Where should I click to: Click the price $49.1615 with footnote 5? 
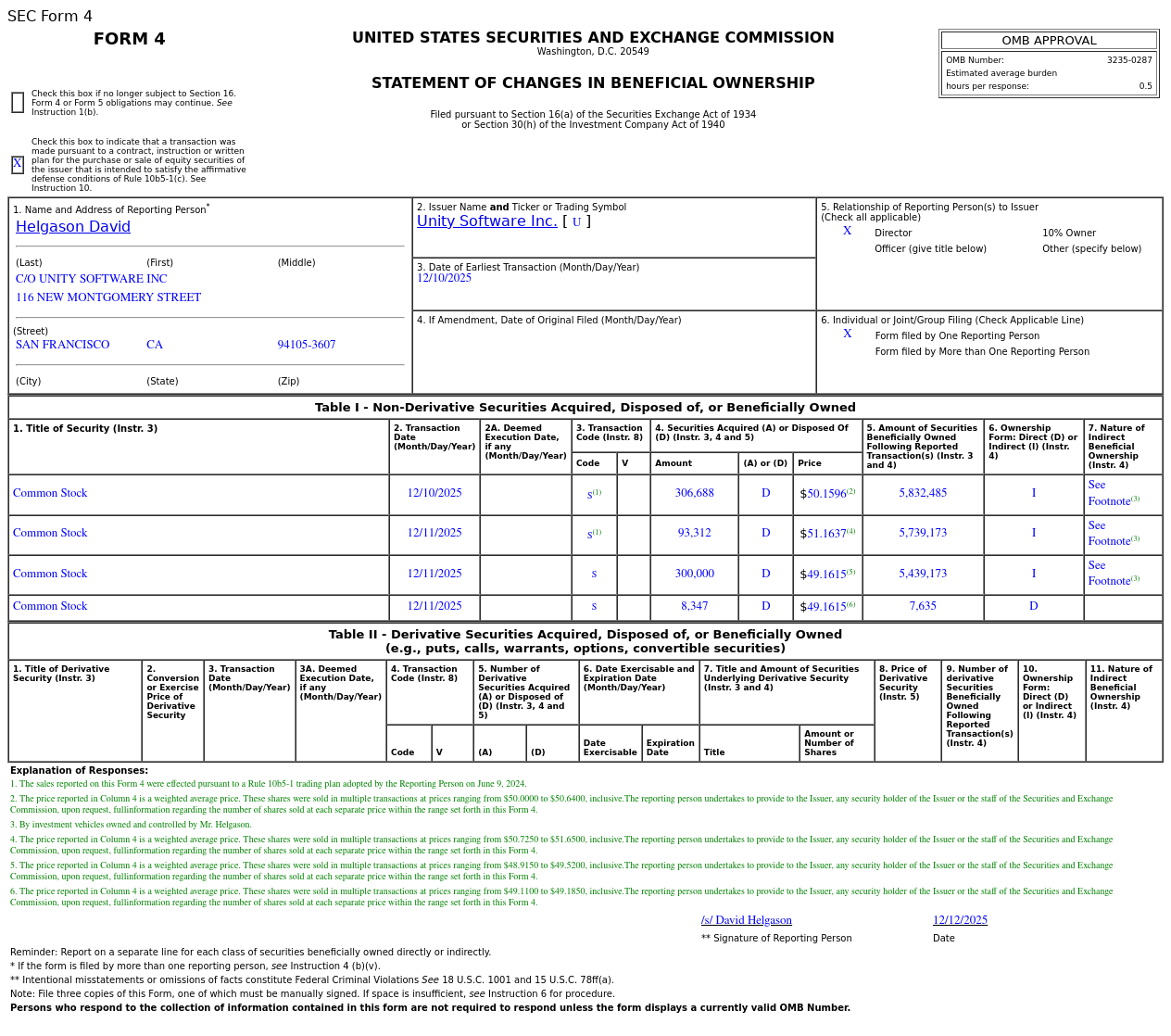[827, 575]
